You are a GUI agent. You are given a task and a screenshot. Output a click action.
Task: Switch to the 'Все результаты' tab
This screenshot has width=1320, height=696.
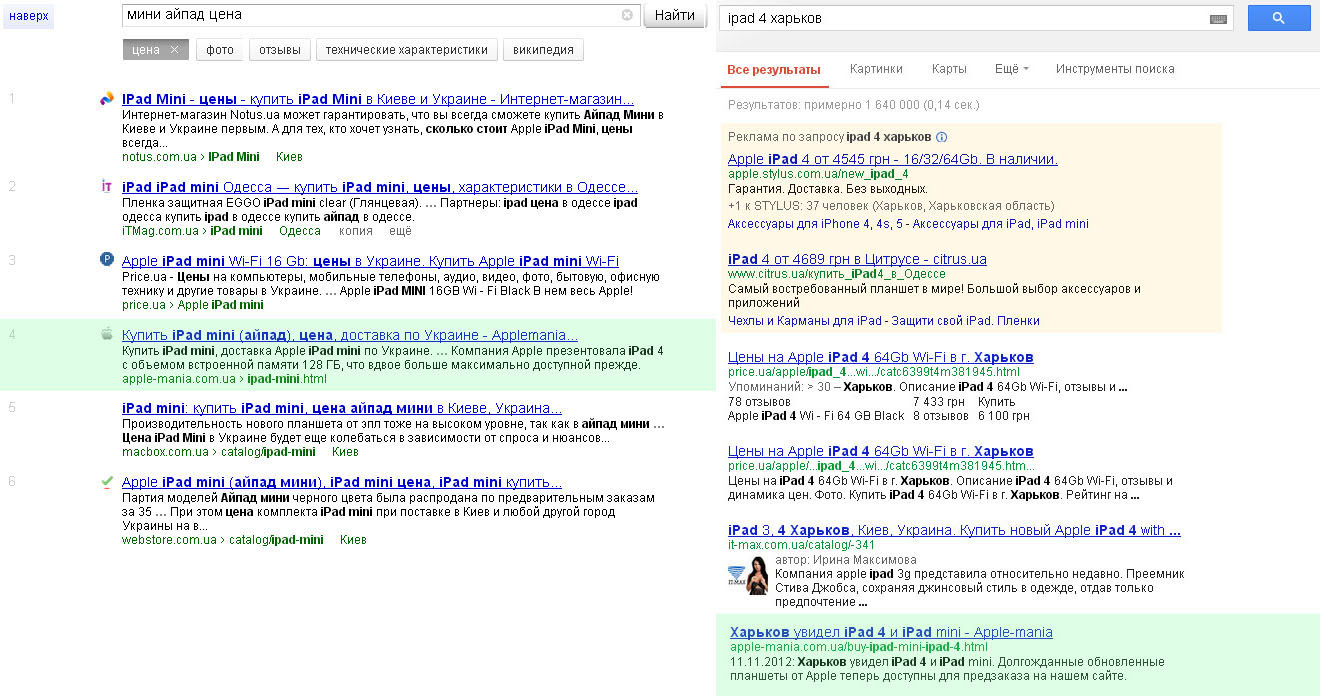[774, 70]
